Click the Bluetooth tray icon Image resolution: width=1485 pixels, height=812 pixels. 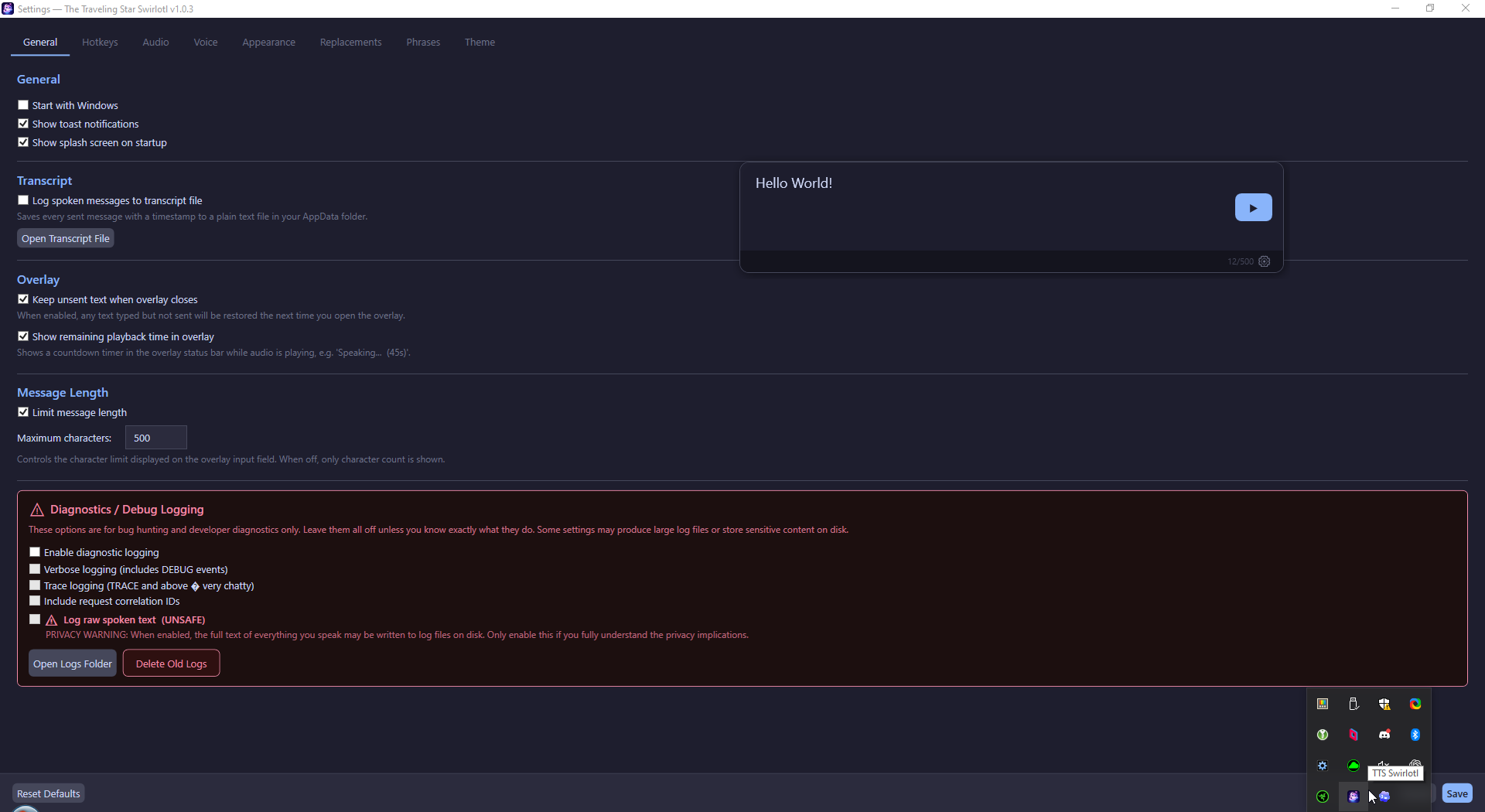point(1415,735)
